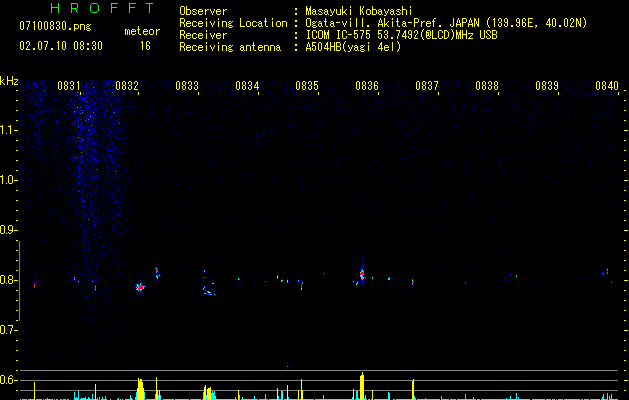629x400 pixels.
Task: Click the observer name Masayuki Kobayashi
Action: pyautogui.click(x=359, y=11)
